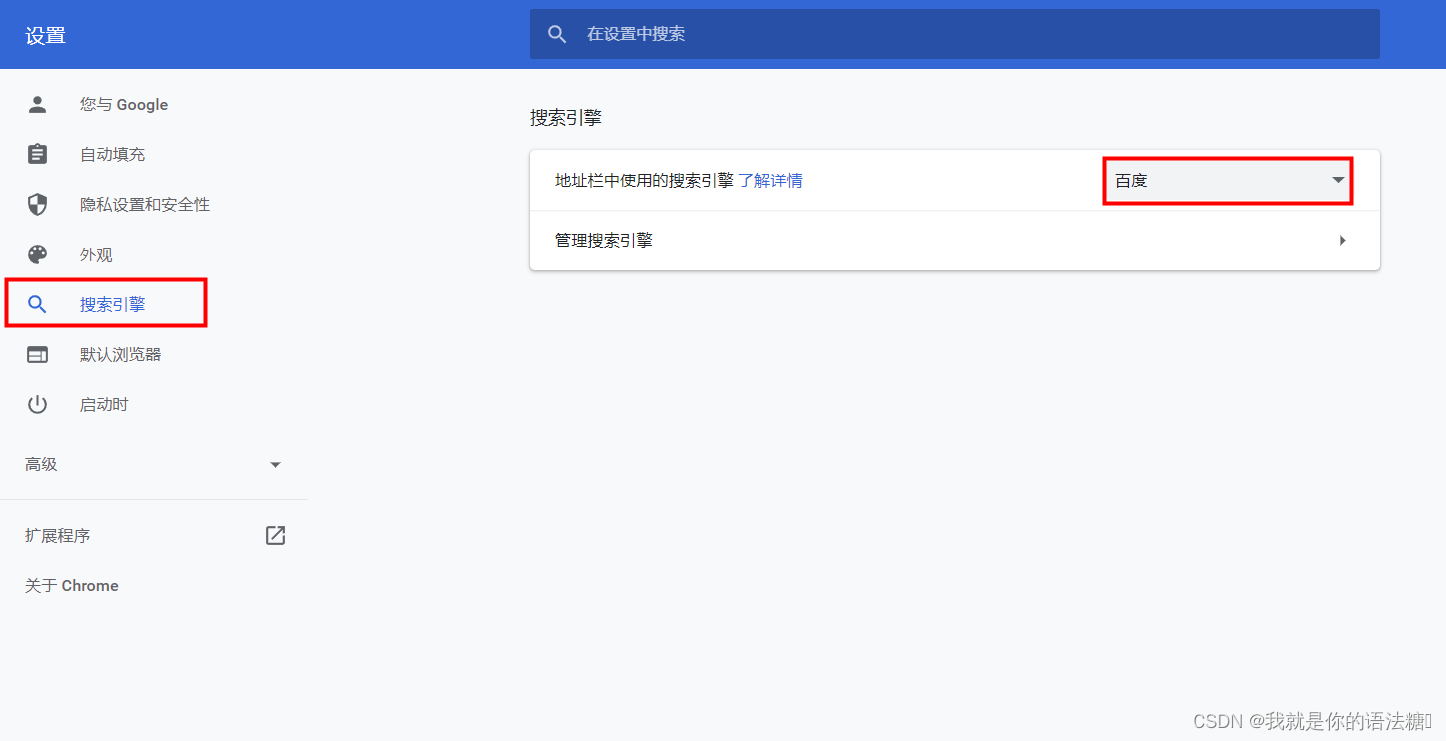Open the 扩展程序 link
1446x741 pixels.
click(x=57, y=535)
